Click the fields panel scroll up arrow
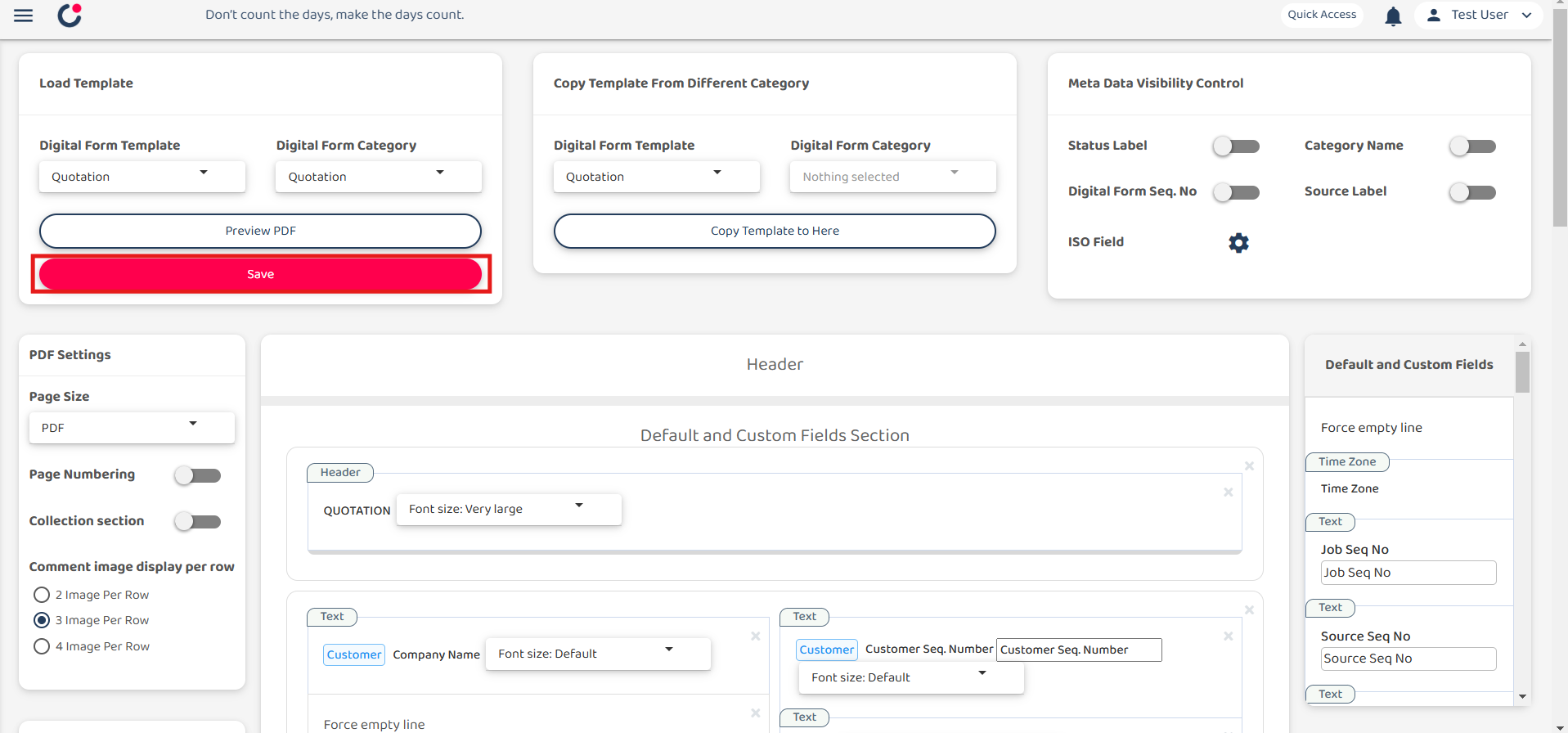Image resolution: width=1568 pixels, height=733 pixels. (x=1522, y=344)
